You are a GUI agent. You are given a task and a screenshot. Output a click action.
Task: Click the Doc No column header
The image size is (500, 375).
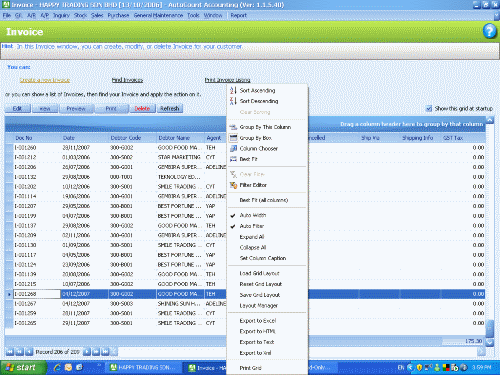click(37, 138)
